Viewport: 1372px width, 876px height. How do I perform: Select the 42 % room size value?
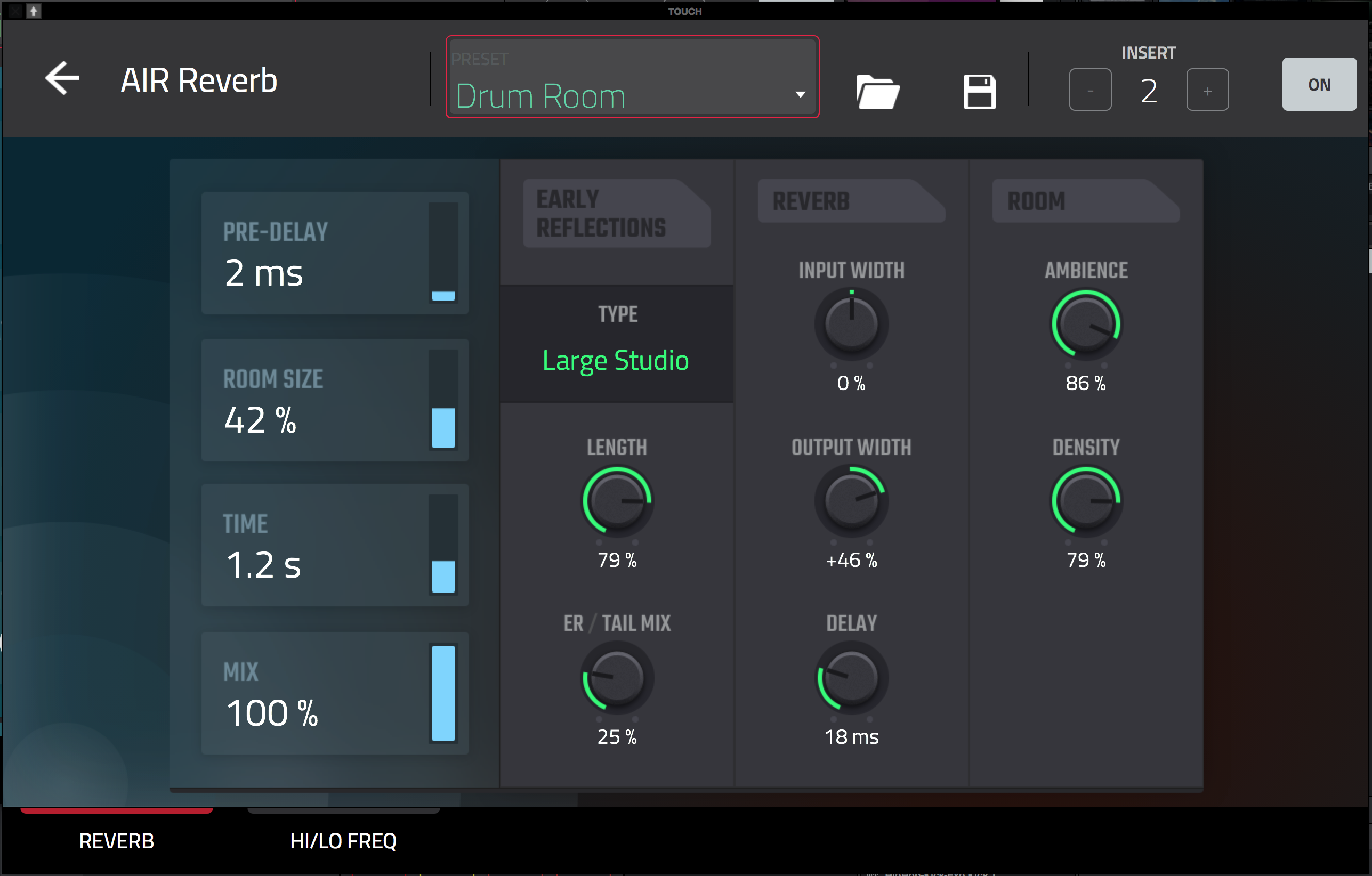click(x=261, y=420)
